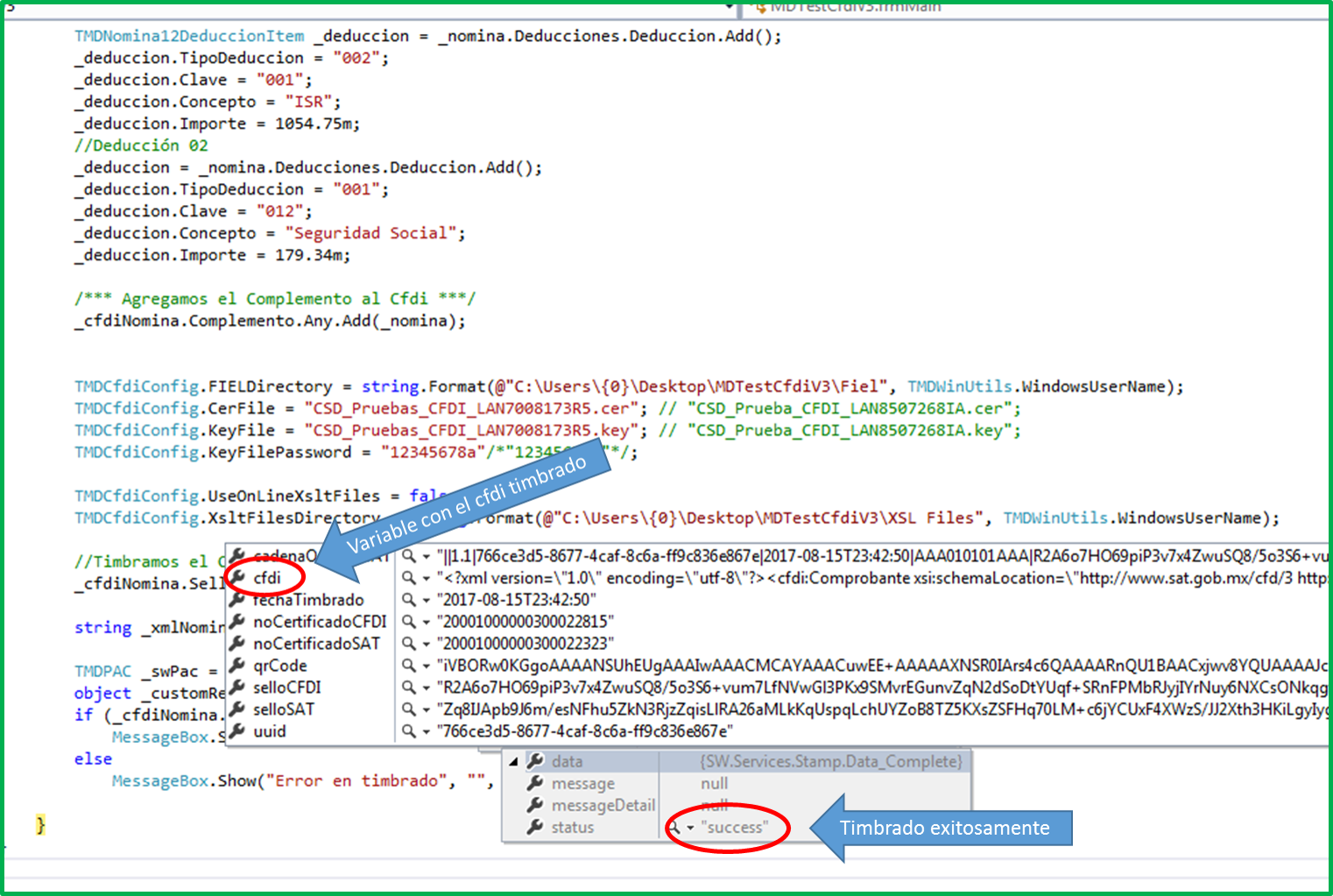
Task: Click the wrench icon beside qrCode
Action: [237, 666]
